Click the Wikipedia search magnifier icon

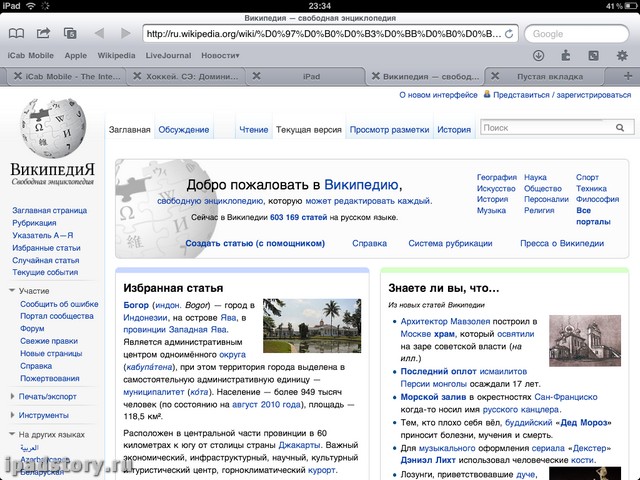click(620, 128)
